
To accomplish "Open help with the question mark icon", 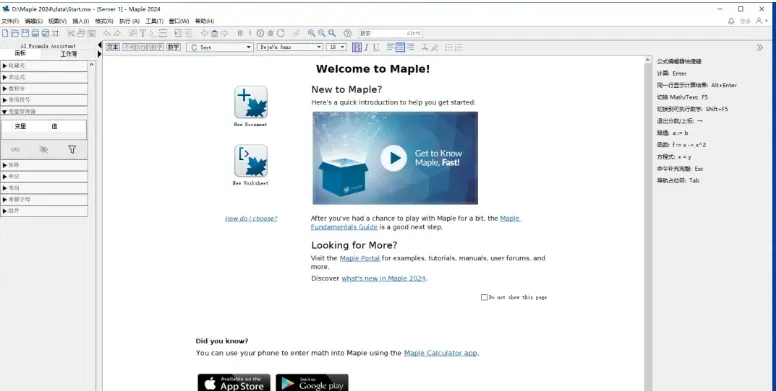I will coord(347,33).
